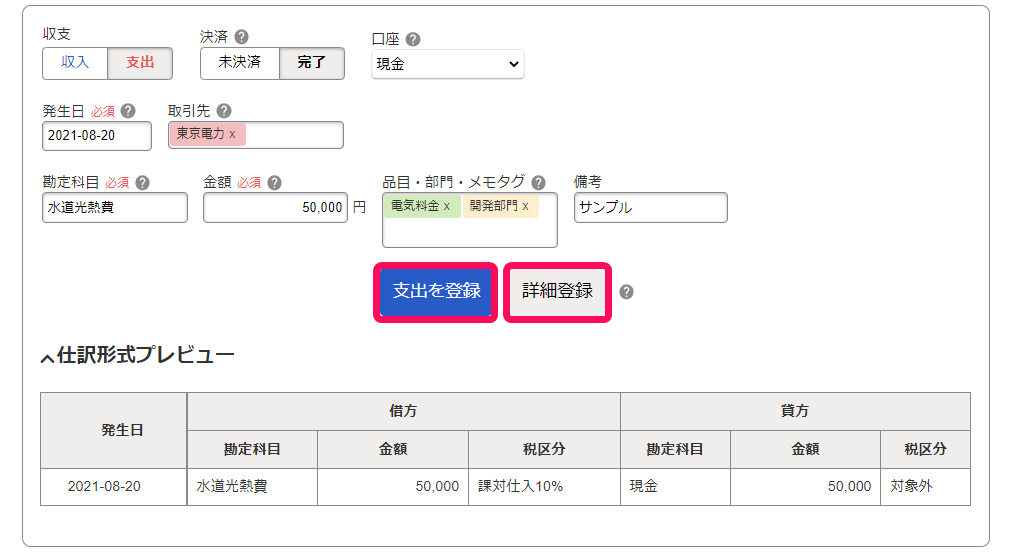The height and width of the screenshot is (556, 1011).
Task: Focus the 発生日 date field
Action: (x=97, y=135)
